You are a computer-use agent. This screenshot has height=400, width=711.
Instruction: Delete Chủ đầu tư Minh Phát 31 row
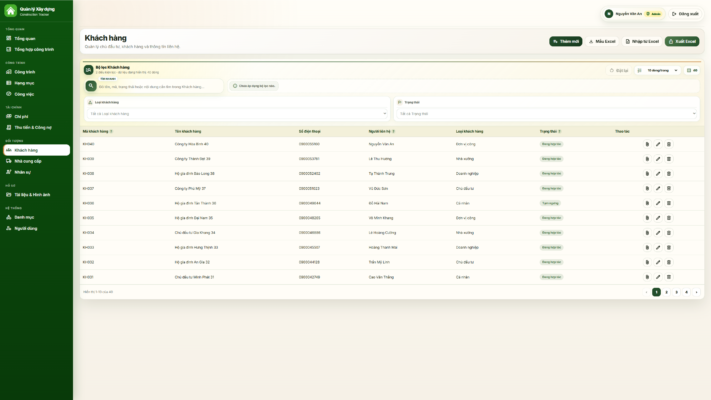click(669, 277)
